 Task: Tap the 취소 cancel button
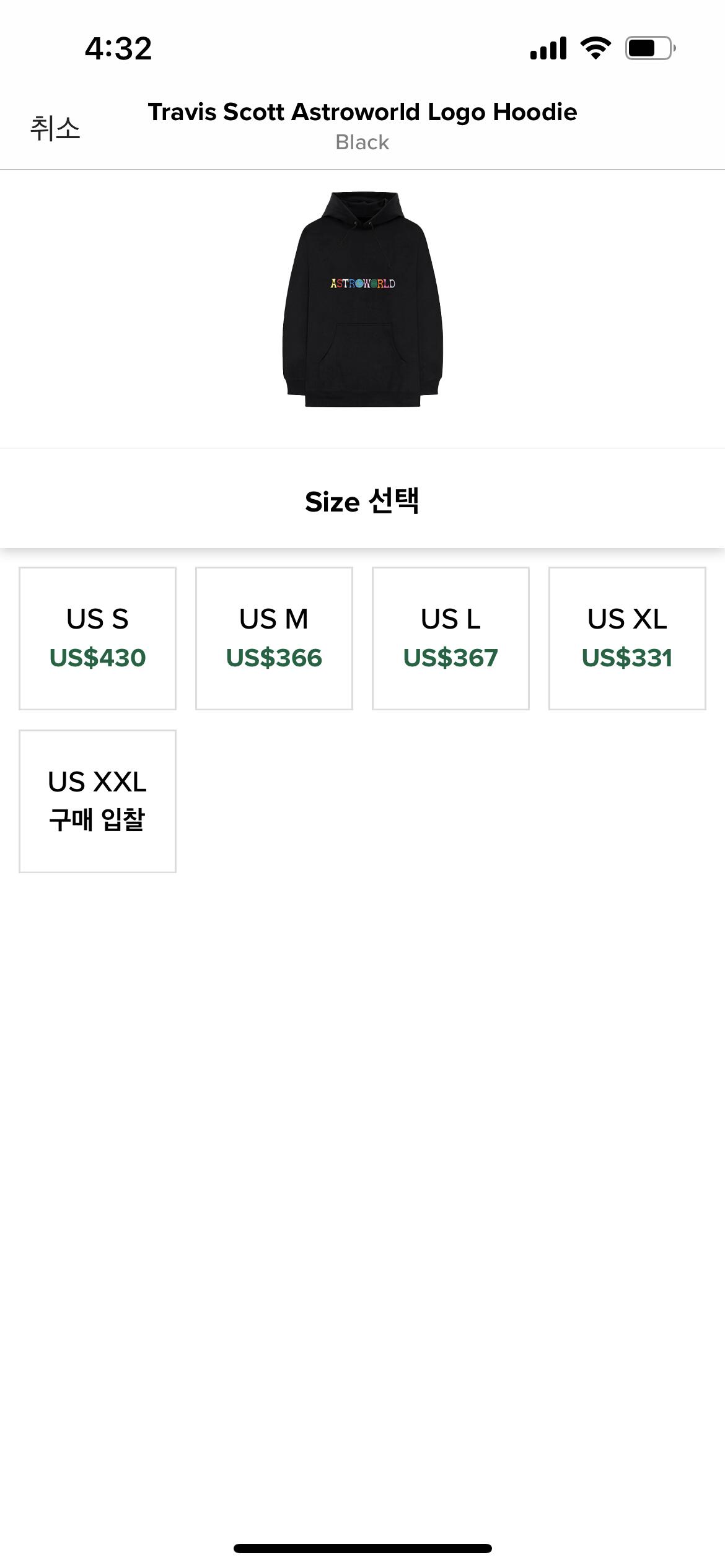point(55,128)
